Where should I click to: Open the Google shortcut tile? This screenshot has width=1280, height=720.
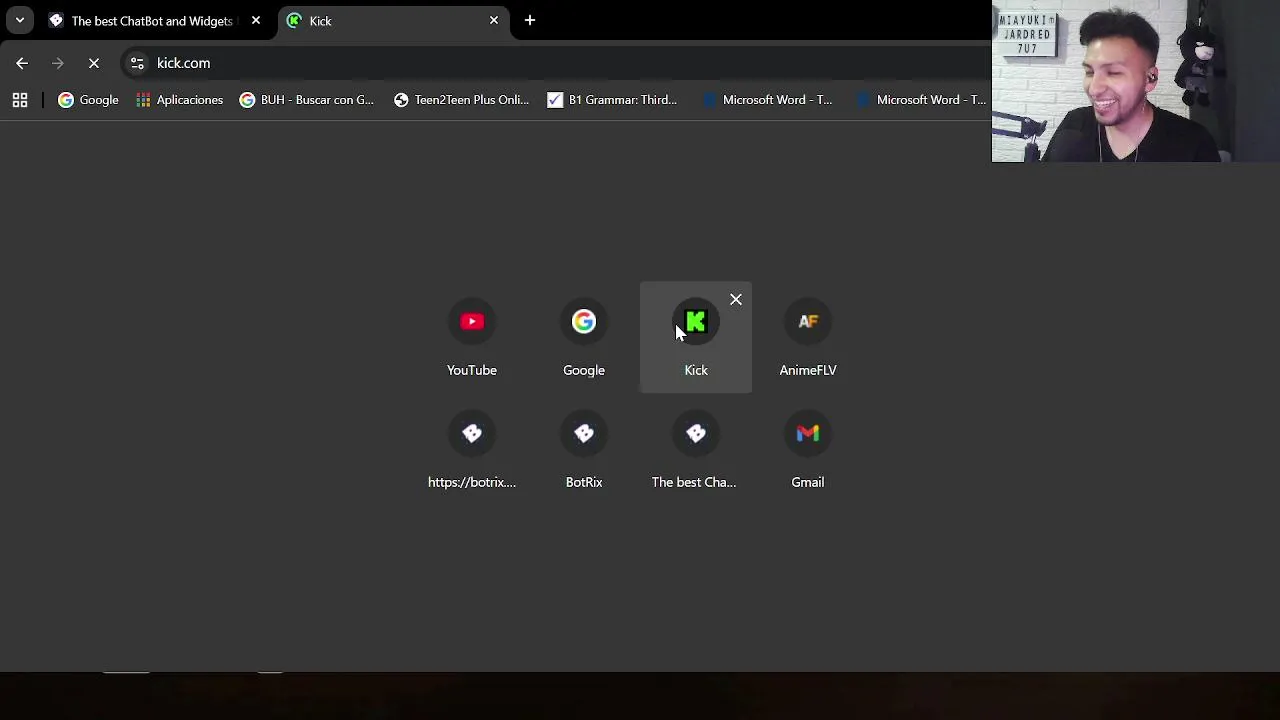pyautogui.click(x=584, y=338)
